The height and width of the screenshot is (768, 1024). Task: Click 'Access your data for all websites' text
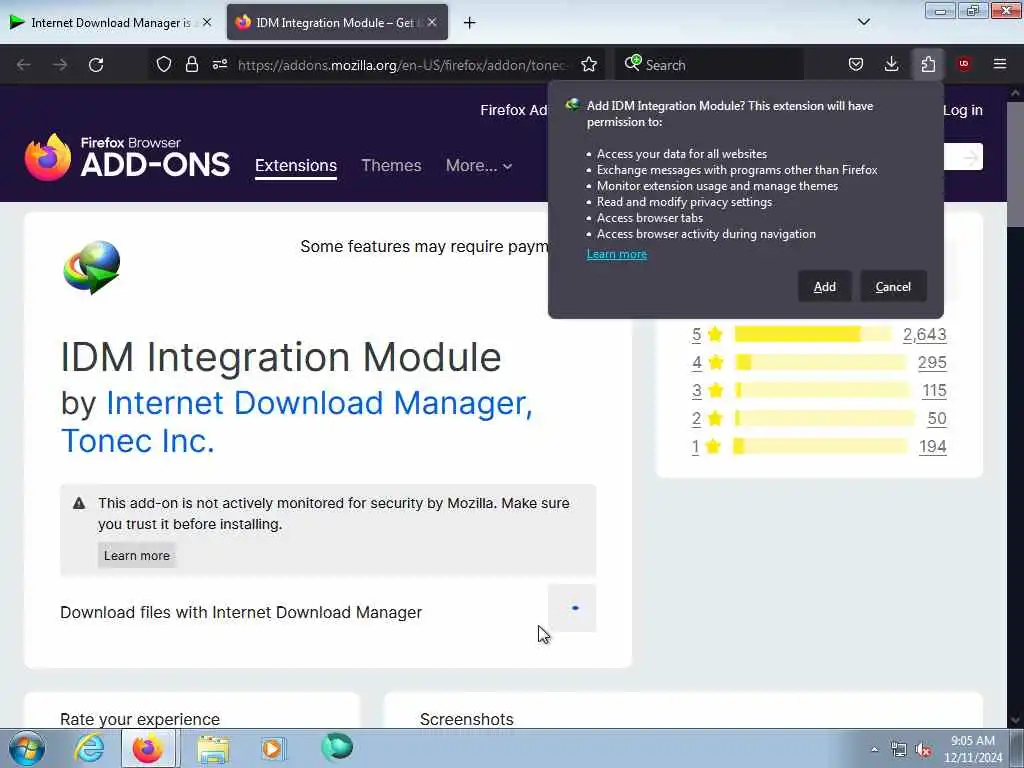coord(682,154)
